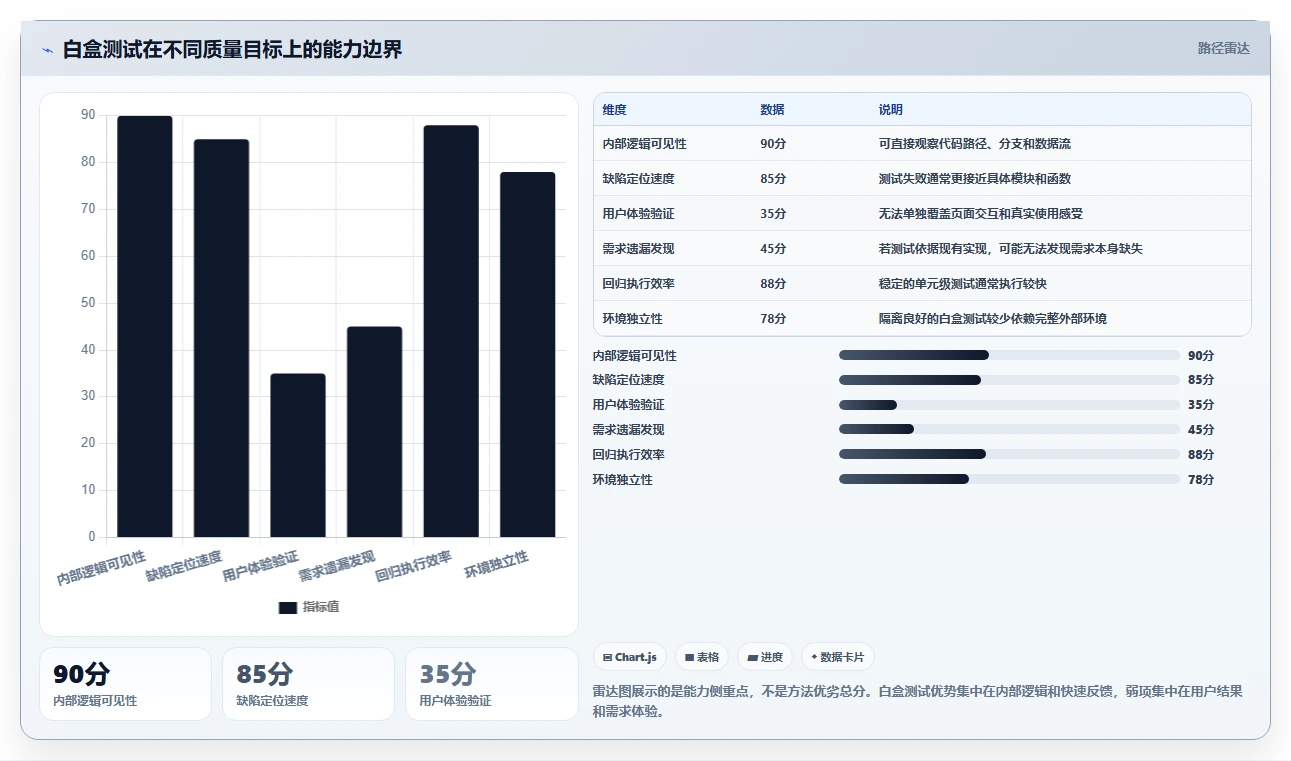Select the 进度 tag chip
The image size is (1291, 761).
[x=765, y=657]
